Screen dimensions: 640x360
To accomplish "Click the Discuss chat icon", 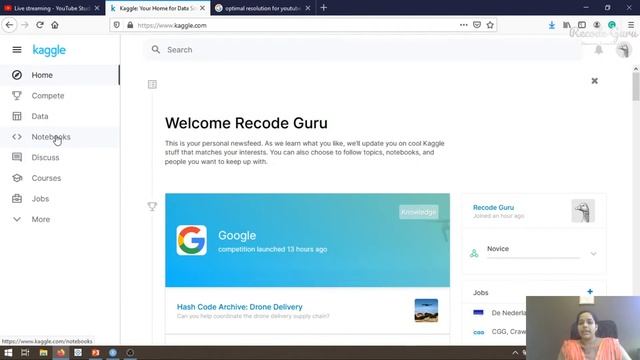I will [x=17, y=158].
